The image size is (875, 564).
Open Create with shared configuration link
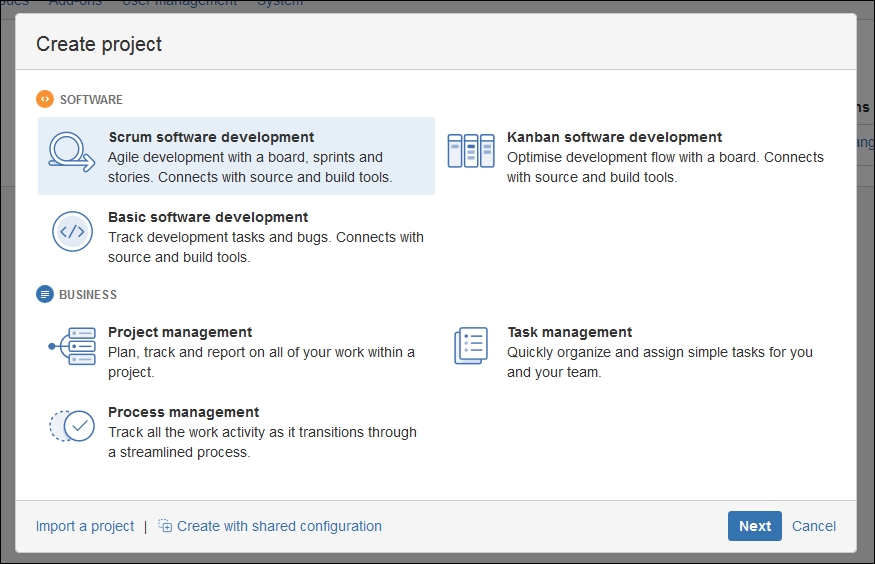tap(279, 526)
